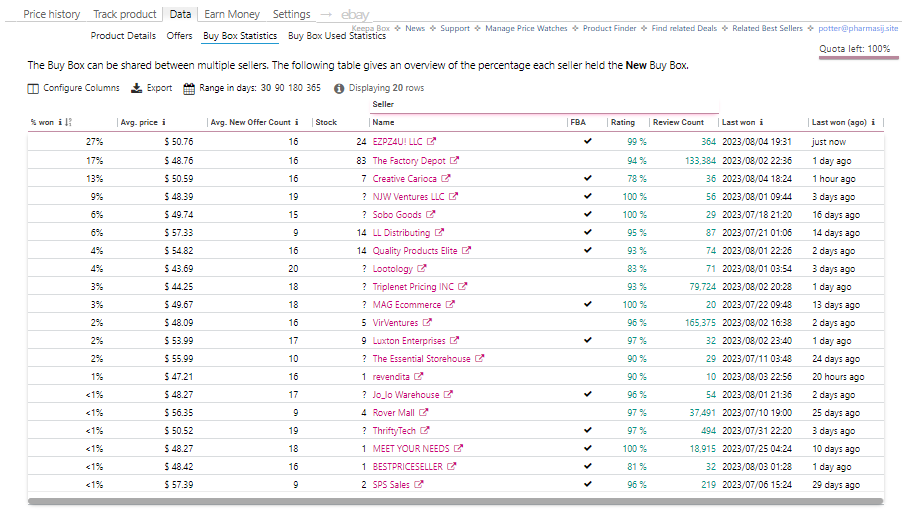The width and height of the screenshot is (915, 529).
Task: Open the Offers sub-tab
Action: pos(180,36)
